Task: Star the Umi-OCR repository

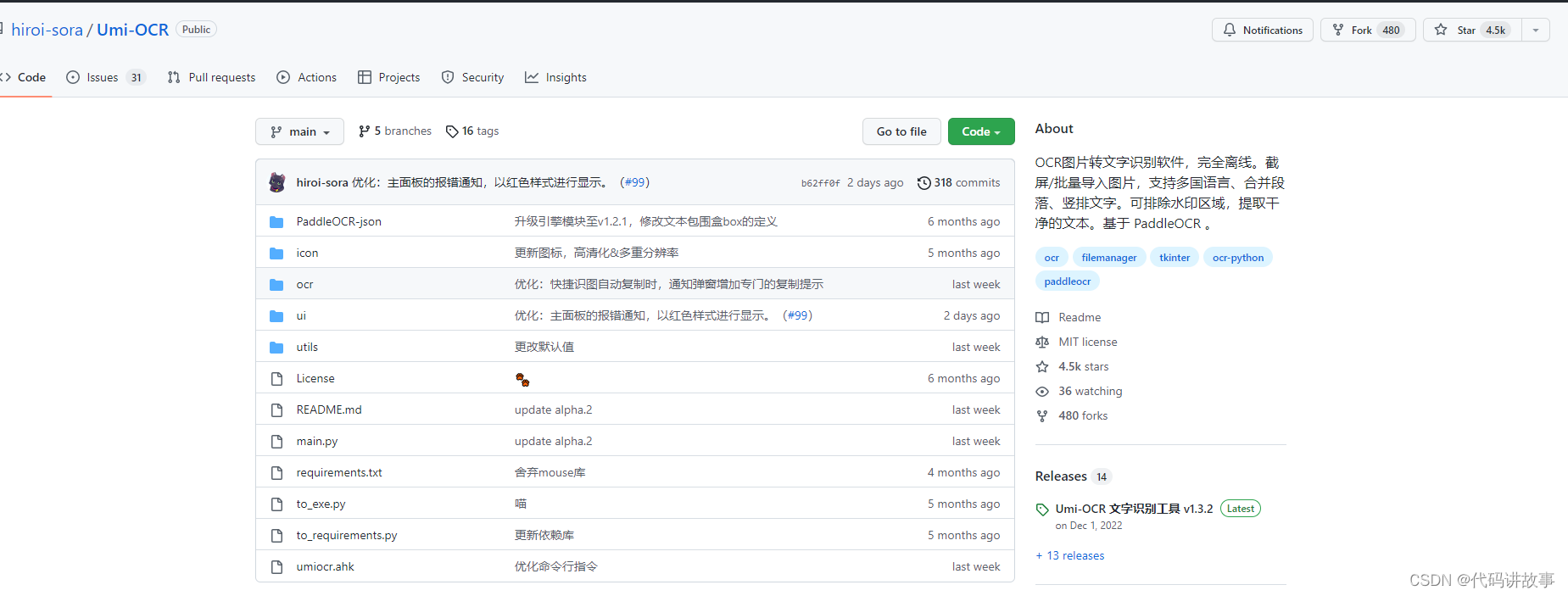Action: (x=1472, y=30)
